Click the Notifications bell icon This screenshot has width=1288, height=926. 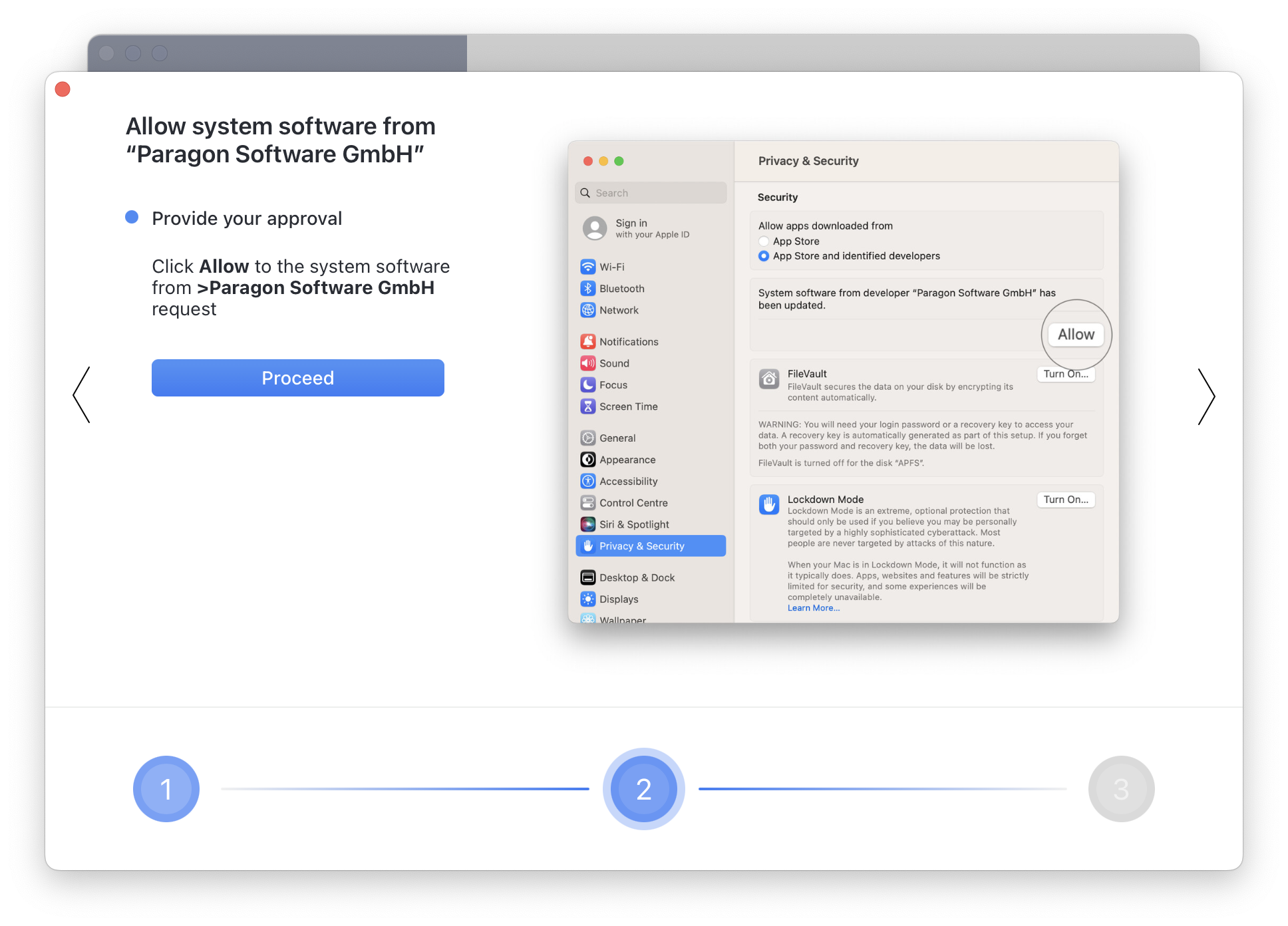pos(588,342)
